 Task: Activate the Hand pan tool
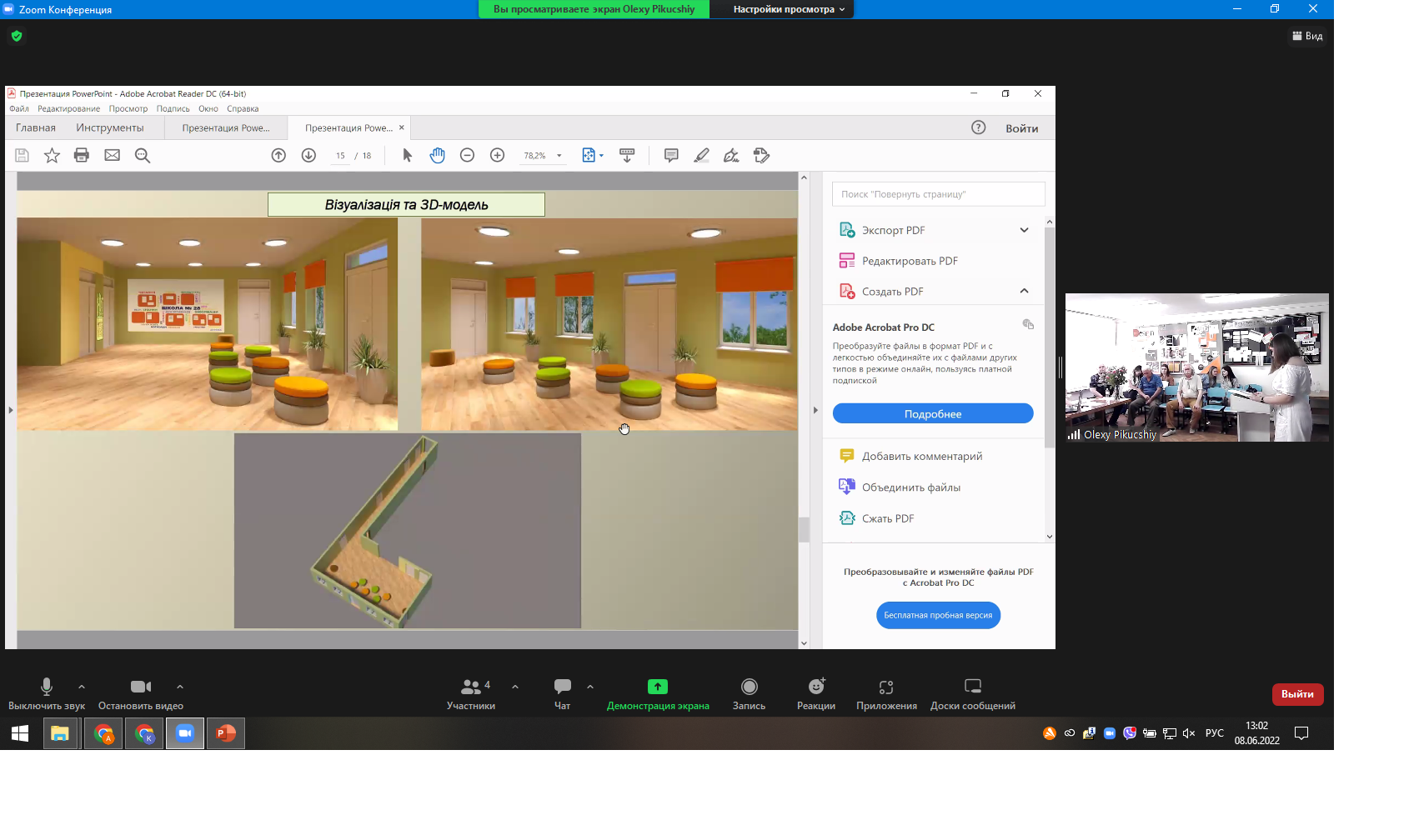[x=437, y=155]
